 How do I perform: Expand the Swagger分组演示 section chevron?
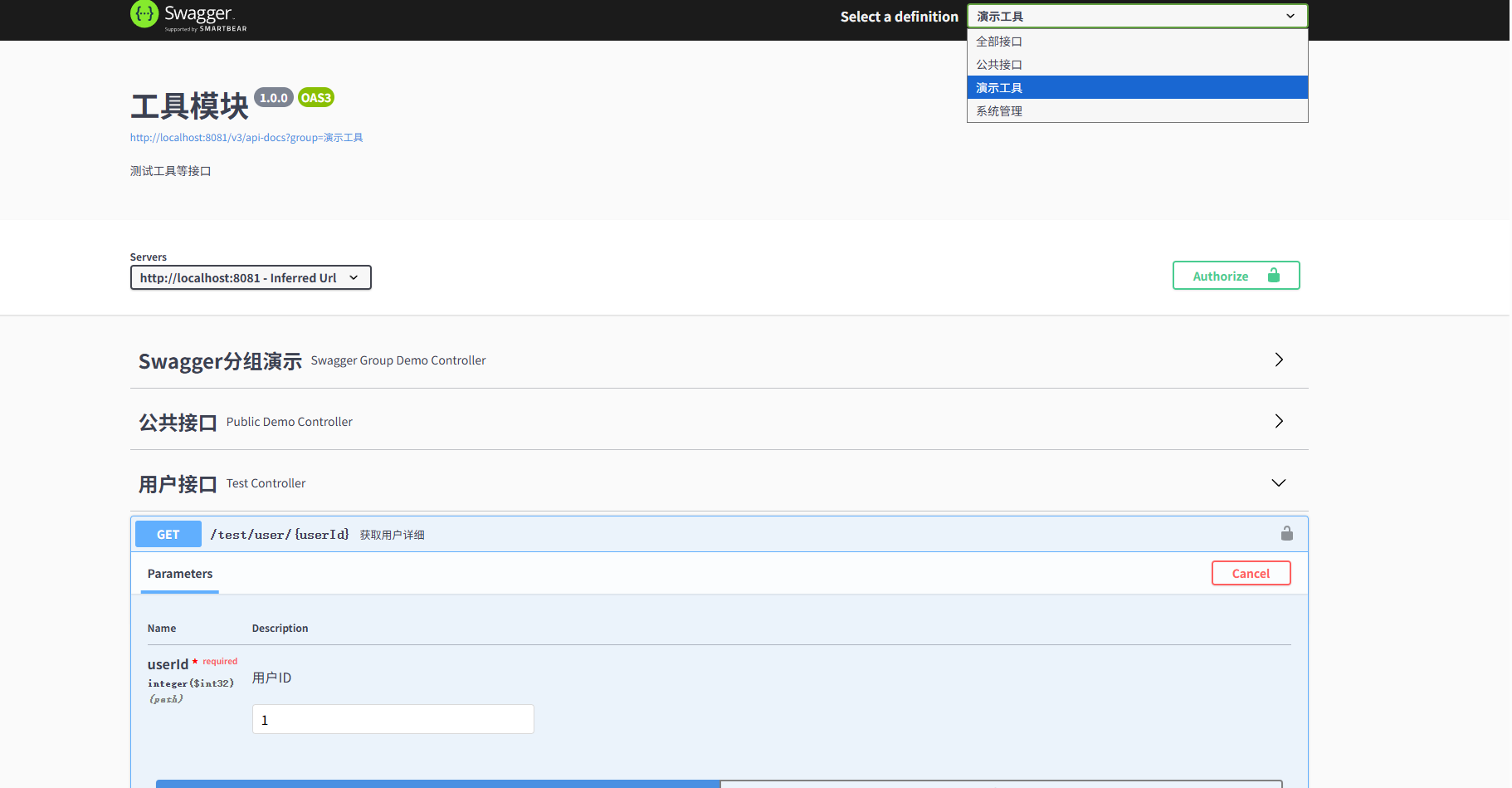click(x=1279, y=360)
